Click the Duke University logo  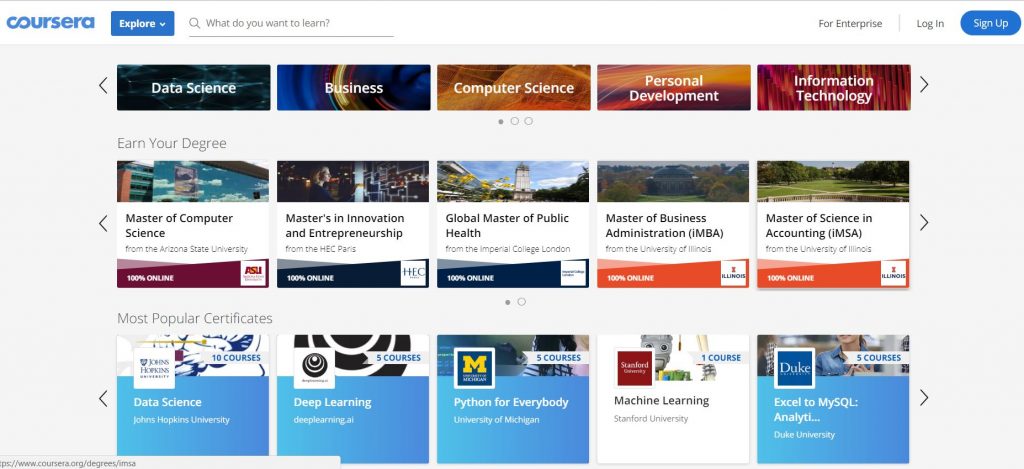click(794, 368)
